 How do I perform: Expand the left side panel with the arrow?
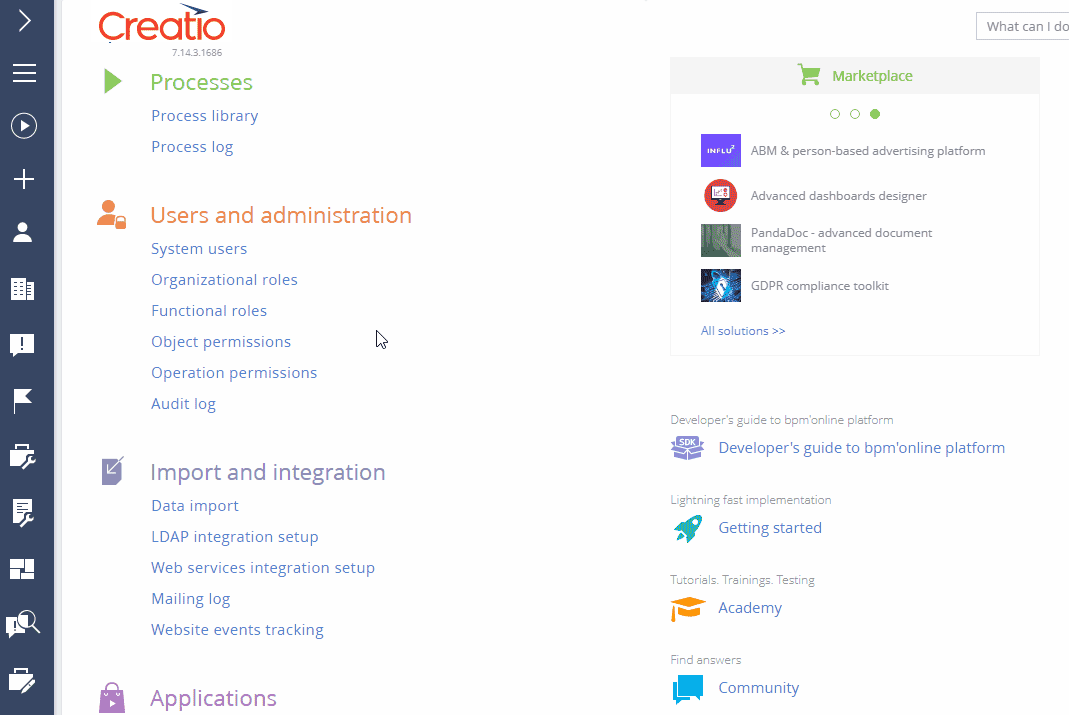point(25,20)
